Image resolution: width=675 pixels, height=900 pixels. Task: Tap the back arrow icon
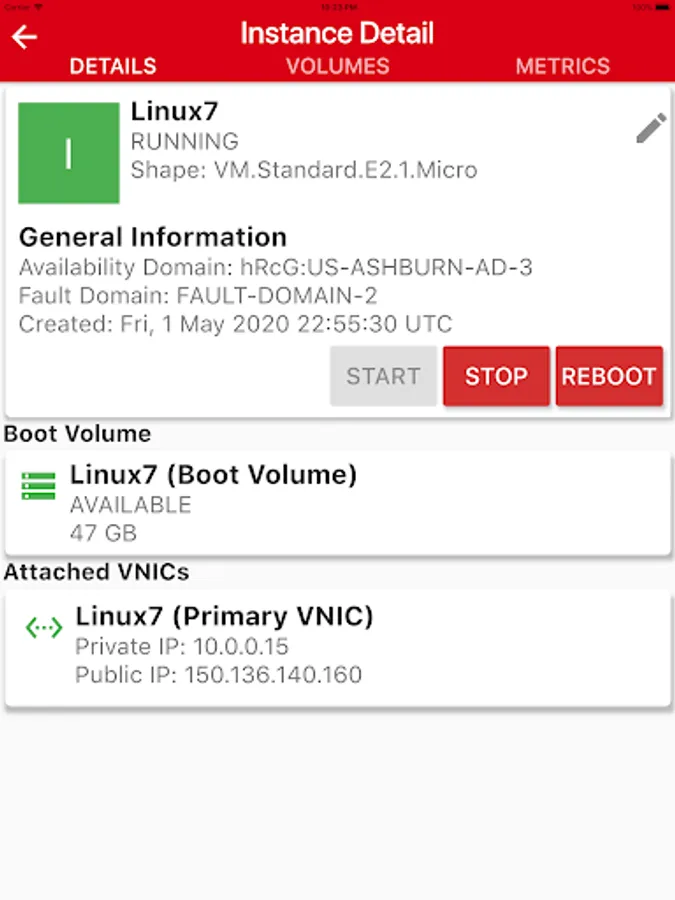tap(24, 37)
